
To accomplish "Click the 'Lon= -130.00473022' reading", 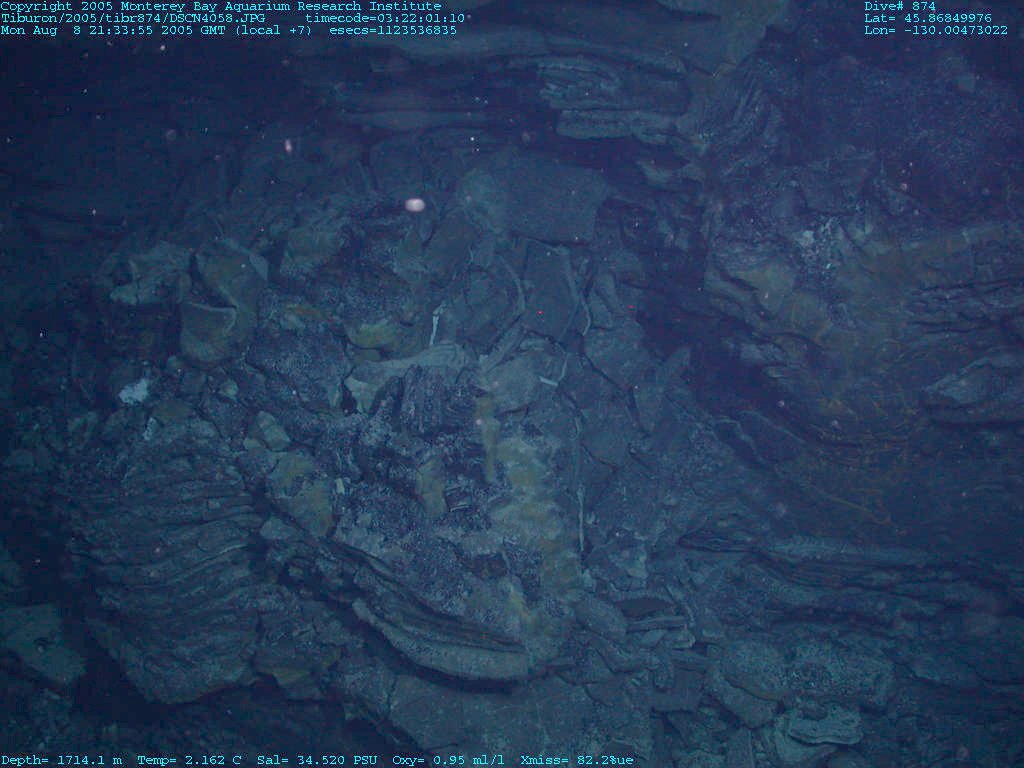I will [x=936, y=30].
